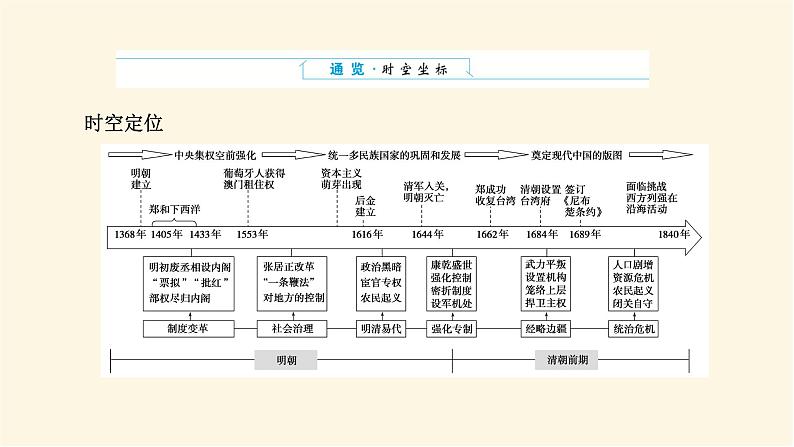Select the 时空定位 heading
Image resolution: width=794 pixels, height=447 pixels.
point(124,123)
